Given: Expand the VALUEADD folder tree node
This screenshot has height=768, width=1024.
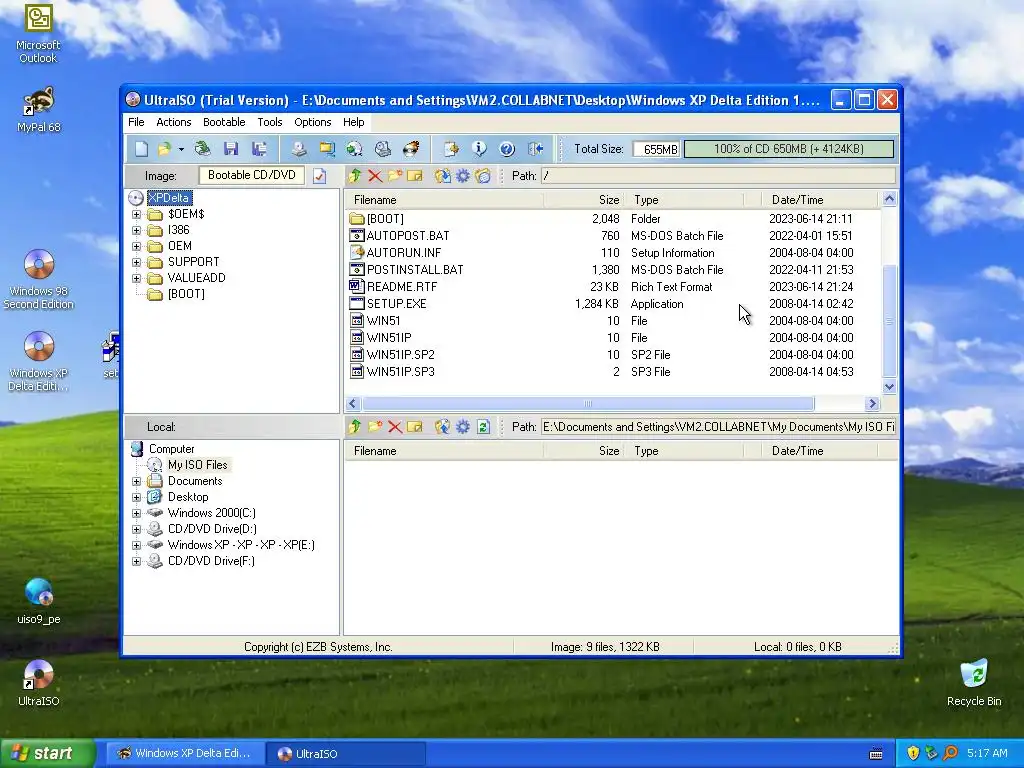Looking at the screenshot, I should pos(136,278).
